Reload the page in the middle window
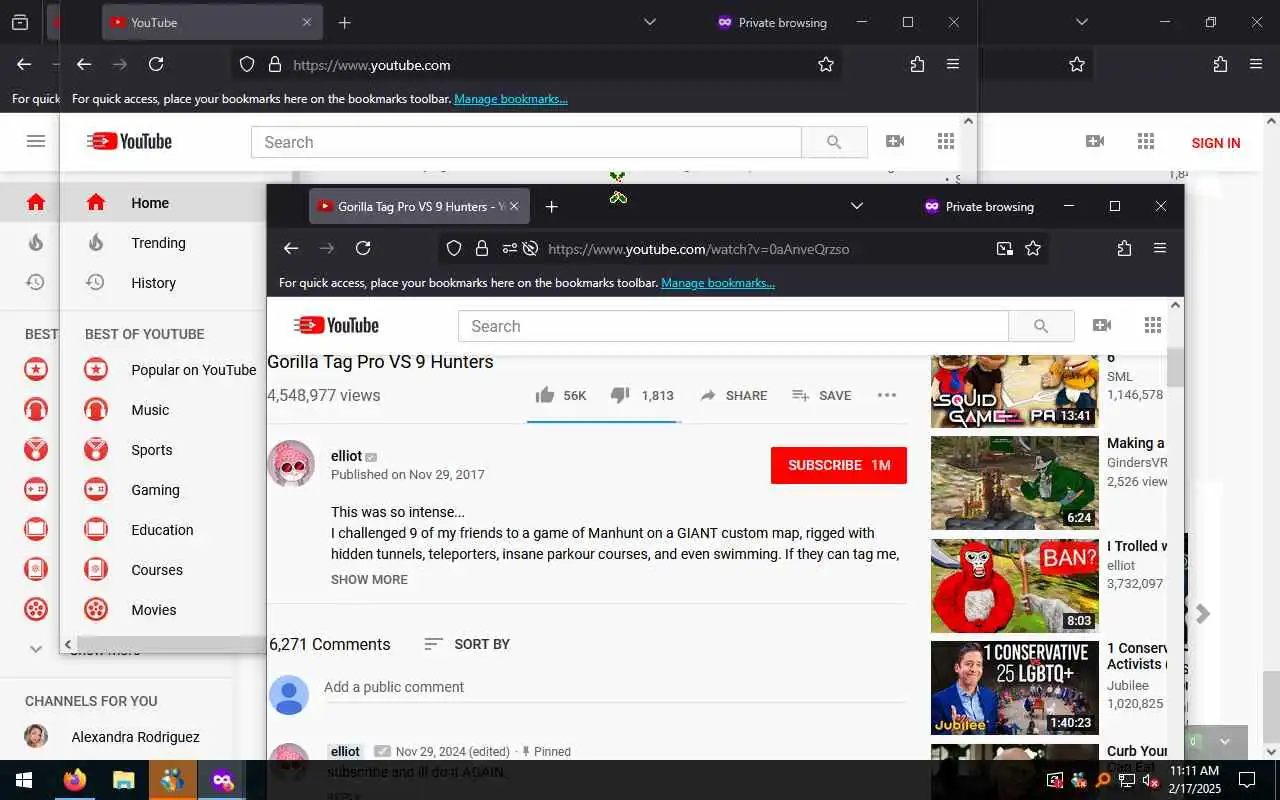This screenshot has height=800, width=1280. click(x=156, y=64)
